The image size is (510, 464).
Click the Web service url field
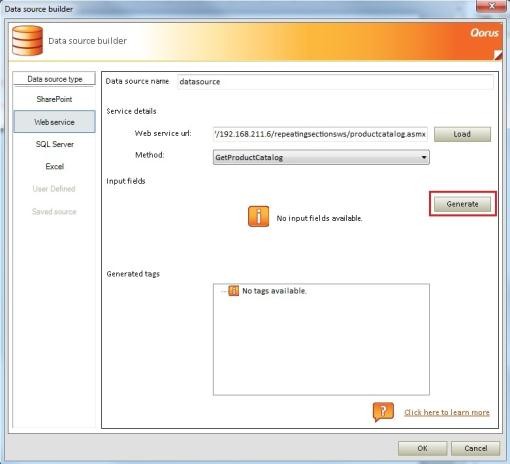click(x=320, y=134)
